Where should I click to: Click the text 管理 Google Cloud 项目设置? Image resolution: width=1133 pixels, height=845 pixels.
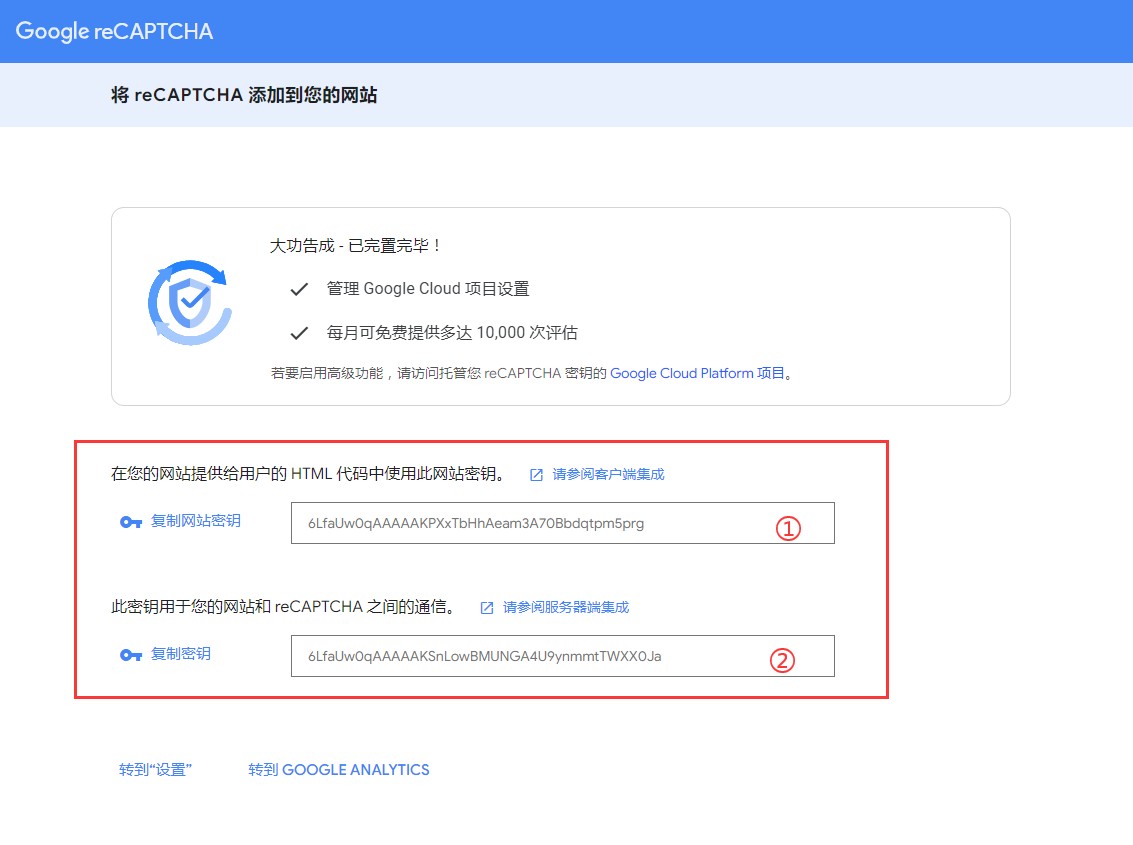[x=428, y=288]
